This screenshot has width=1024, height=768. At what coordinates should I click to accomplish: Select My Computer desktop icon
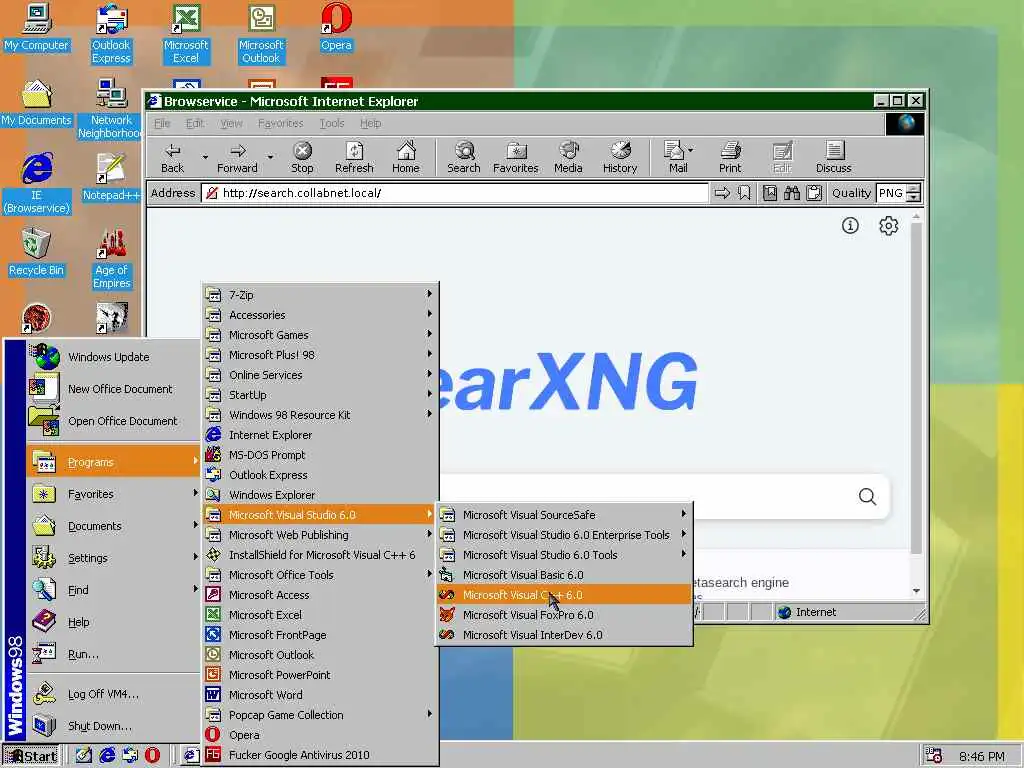pos(36,27)
